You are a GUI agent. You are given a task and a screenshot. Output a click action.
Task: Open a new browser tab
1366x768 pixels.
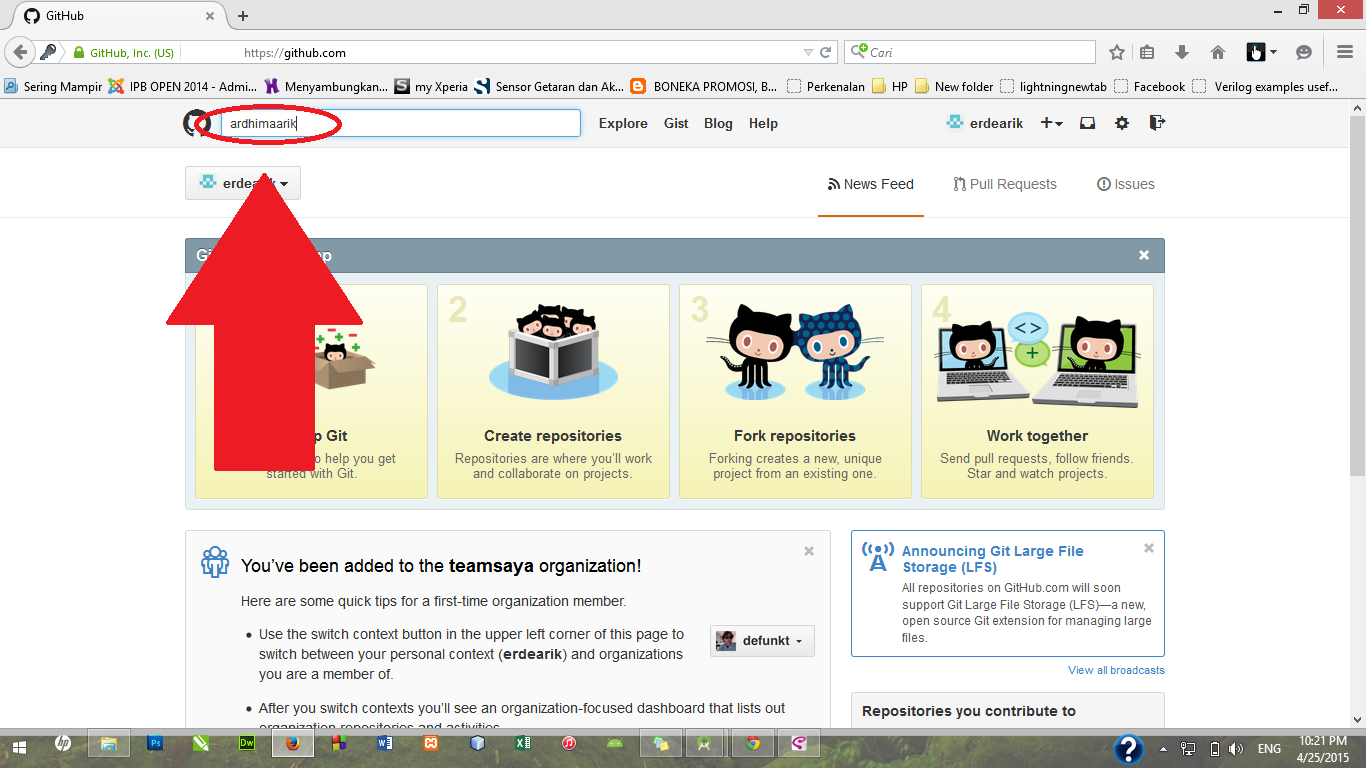[243, 16]
